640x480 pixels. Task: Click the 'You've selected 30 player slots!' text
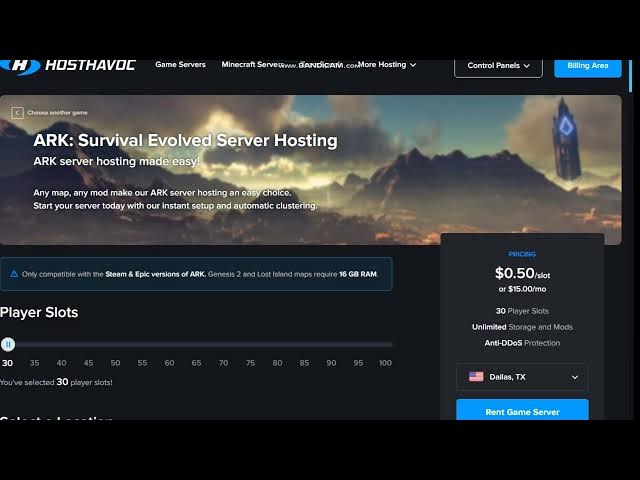pos(56,382)
